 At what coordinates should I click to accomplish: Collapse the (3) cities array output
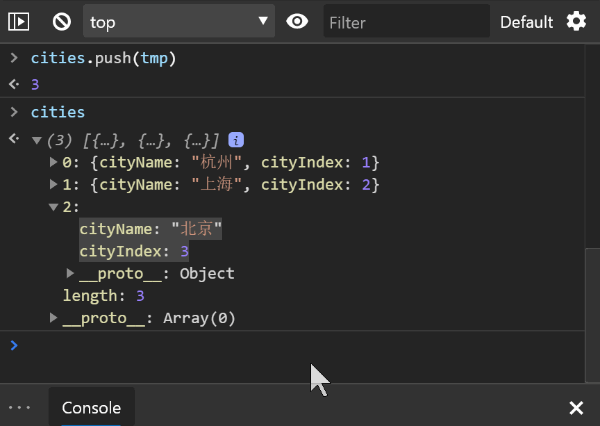click(37, 140)
